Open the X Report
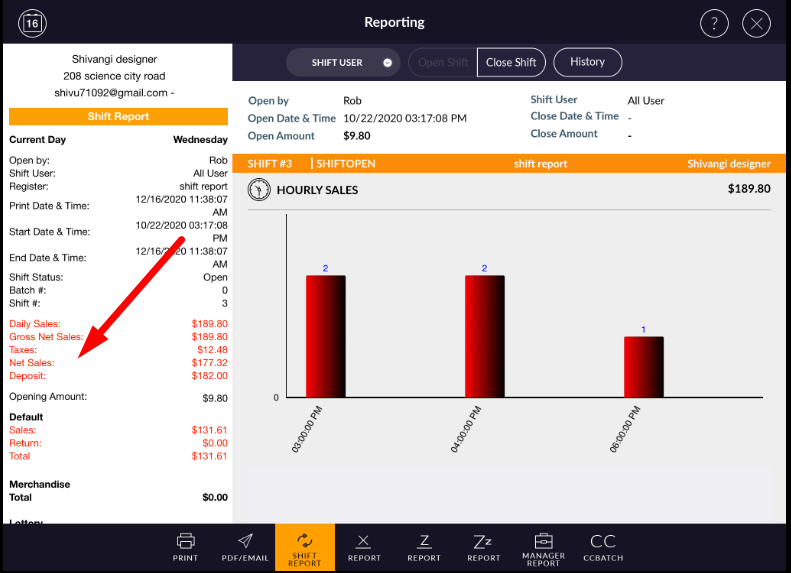This screenshot has height=573, width=791. pos(363,546)
